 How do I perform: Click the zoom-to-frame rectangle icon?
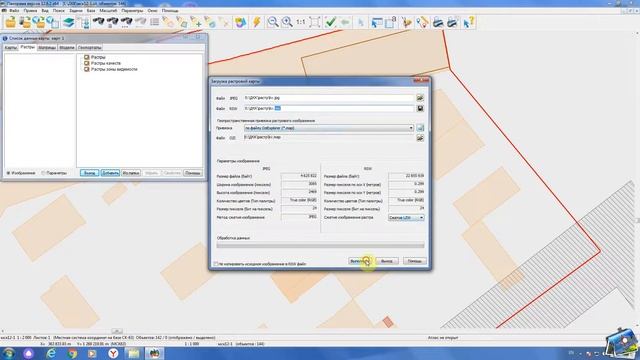point(315,22)
